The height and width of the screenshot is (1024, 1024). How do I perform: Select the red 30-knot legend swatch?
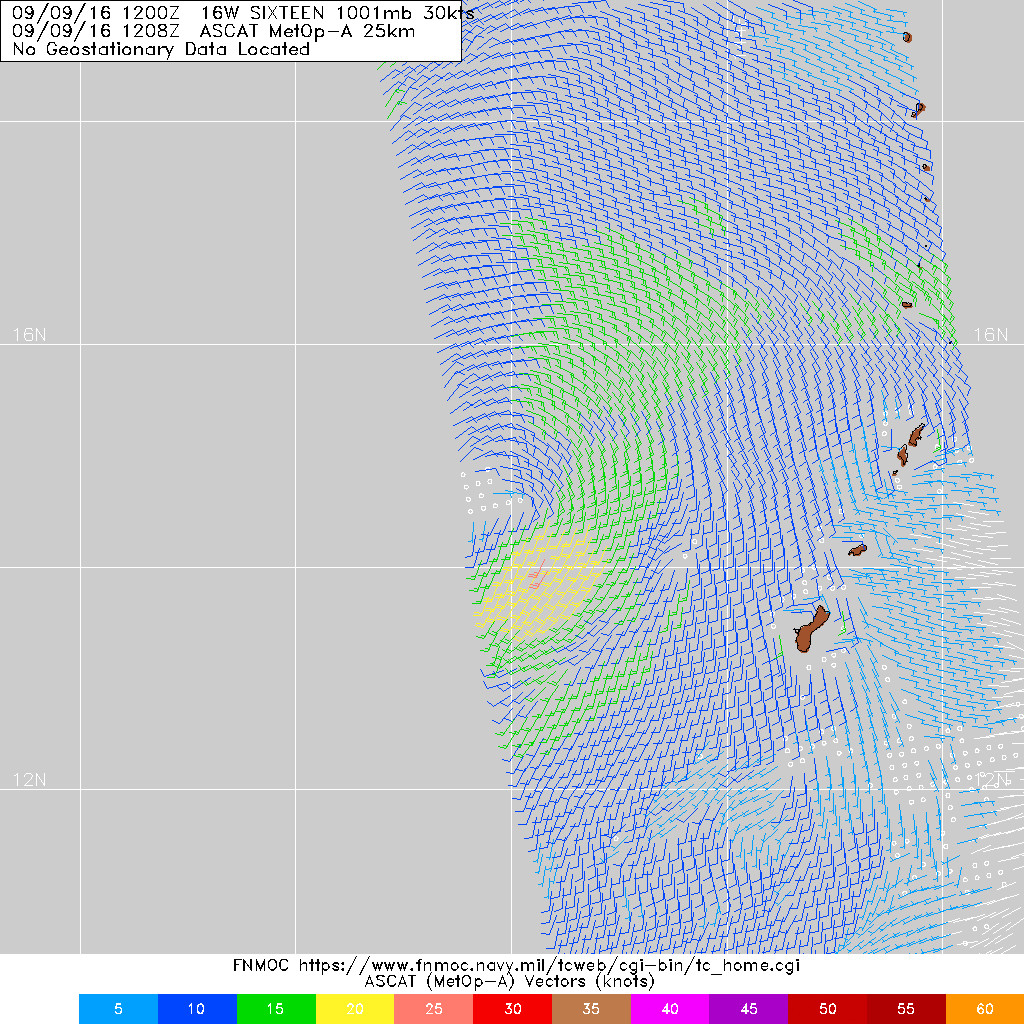[512, 1009]
